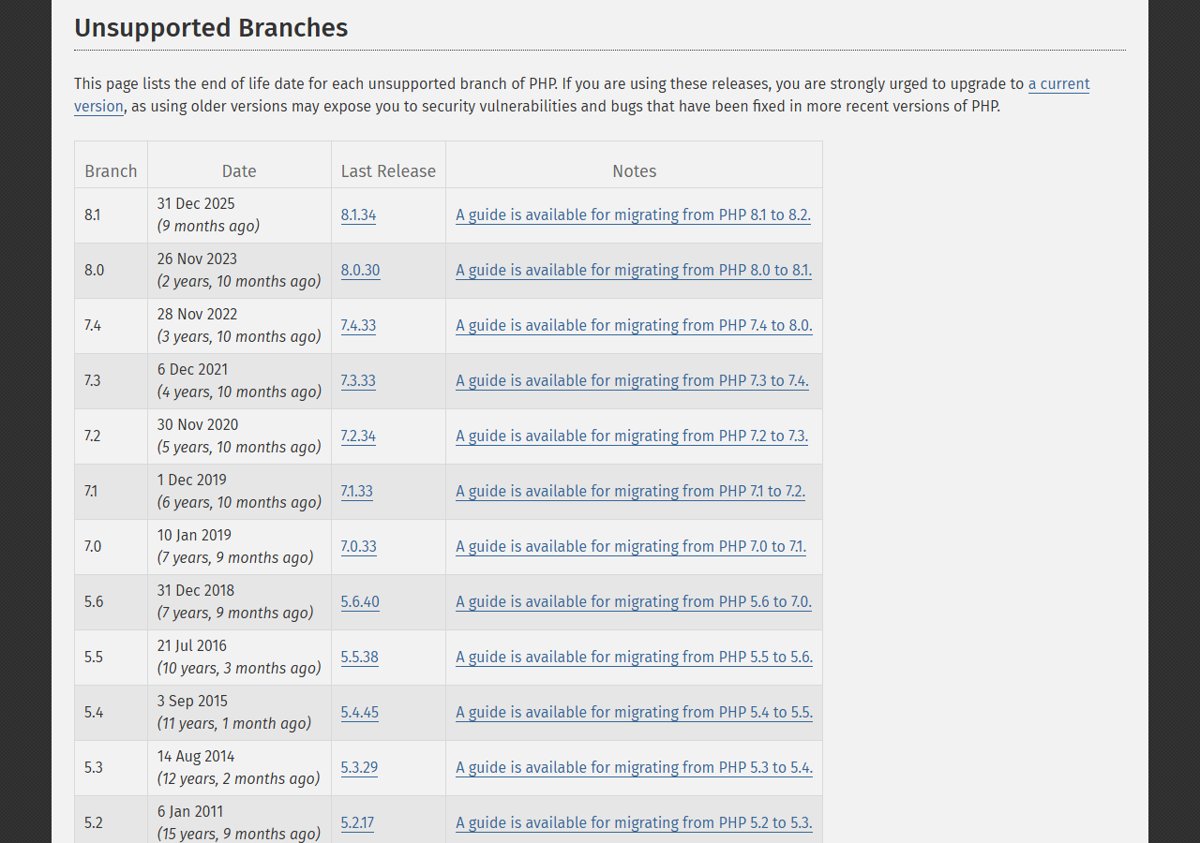
Task: Click the date 28 Nov 2022
Action: (197, 314)
